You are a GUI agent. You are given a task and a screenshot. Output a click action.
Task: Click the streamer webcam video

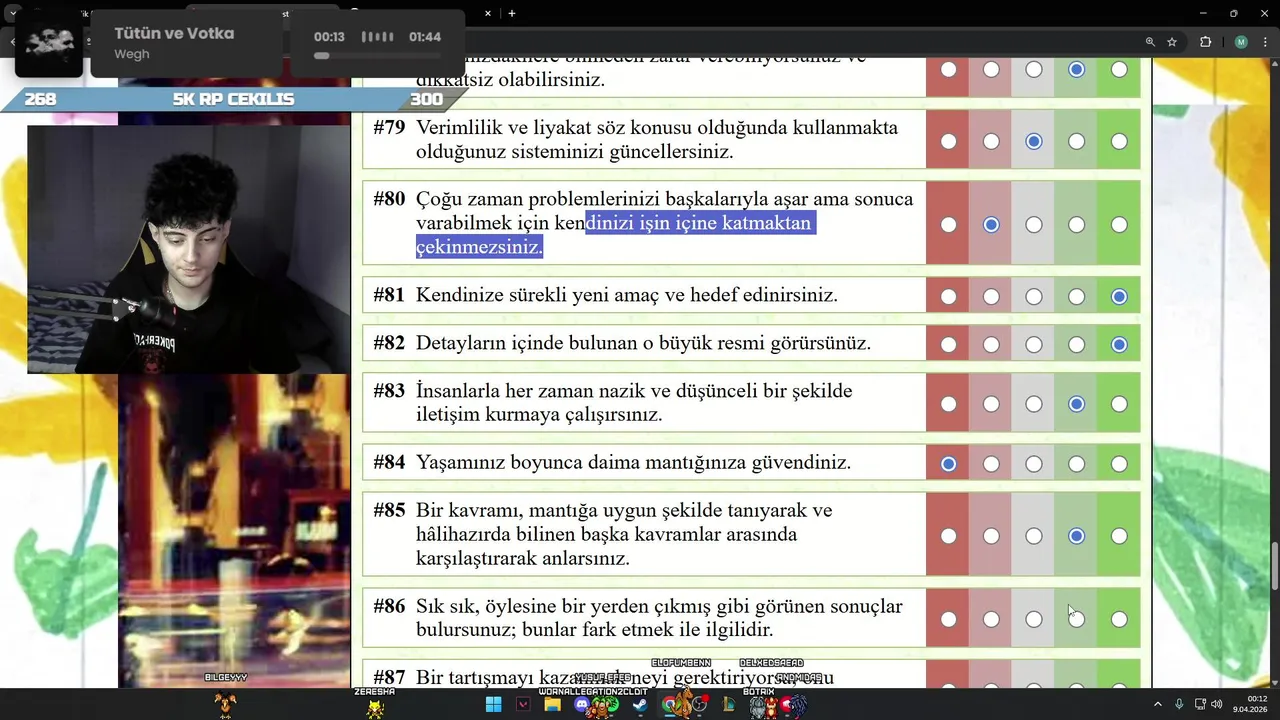tap(188, 249)
